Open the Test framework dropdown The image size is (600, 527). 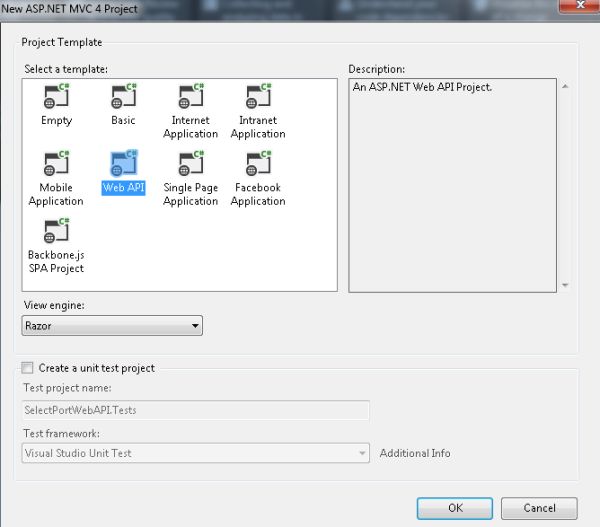[x=196, y=453]
